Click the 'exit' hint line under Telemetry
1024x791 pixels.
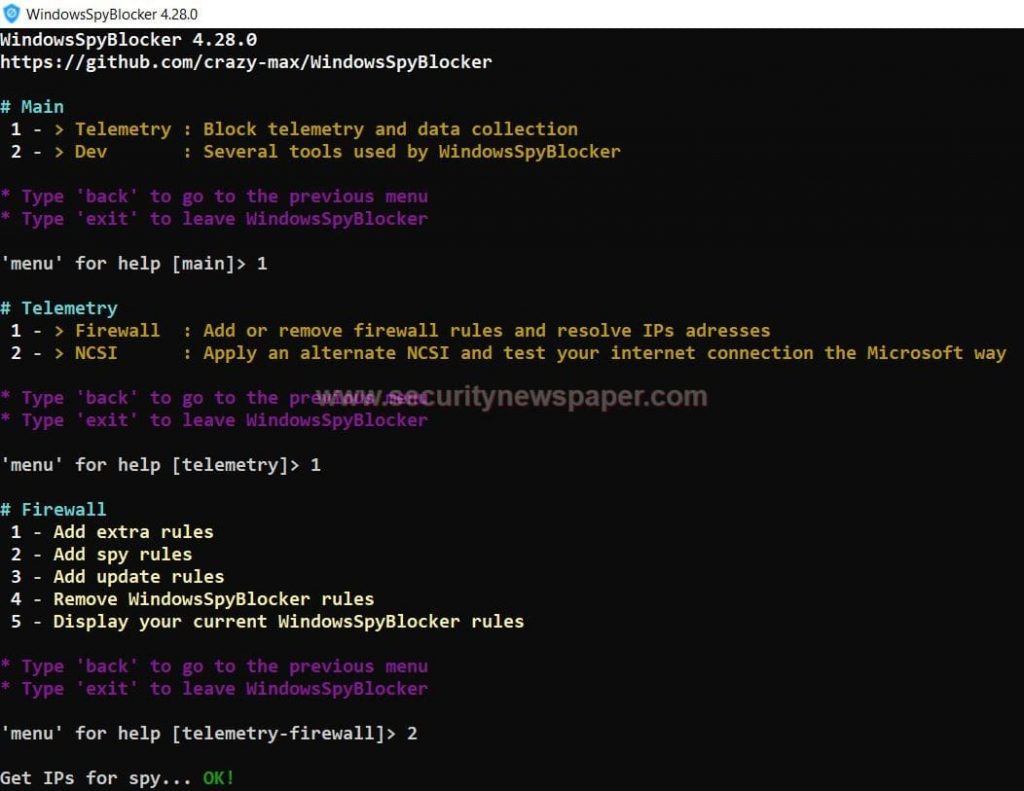[214, 420]
